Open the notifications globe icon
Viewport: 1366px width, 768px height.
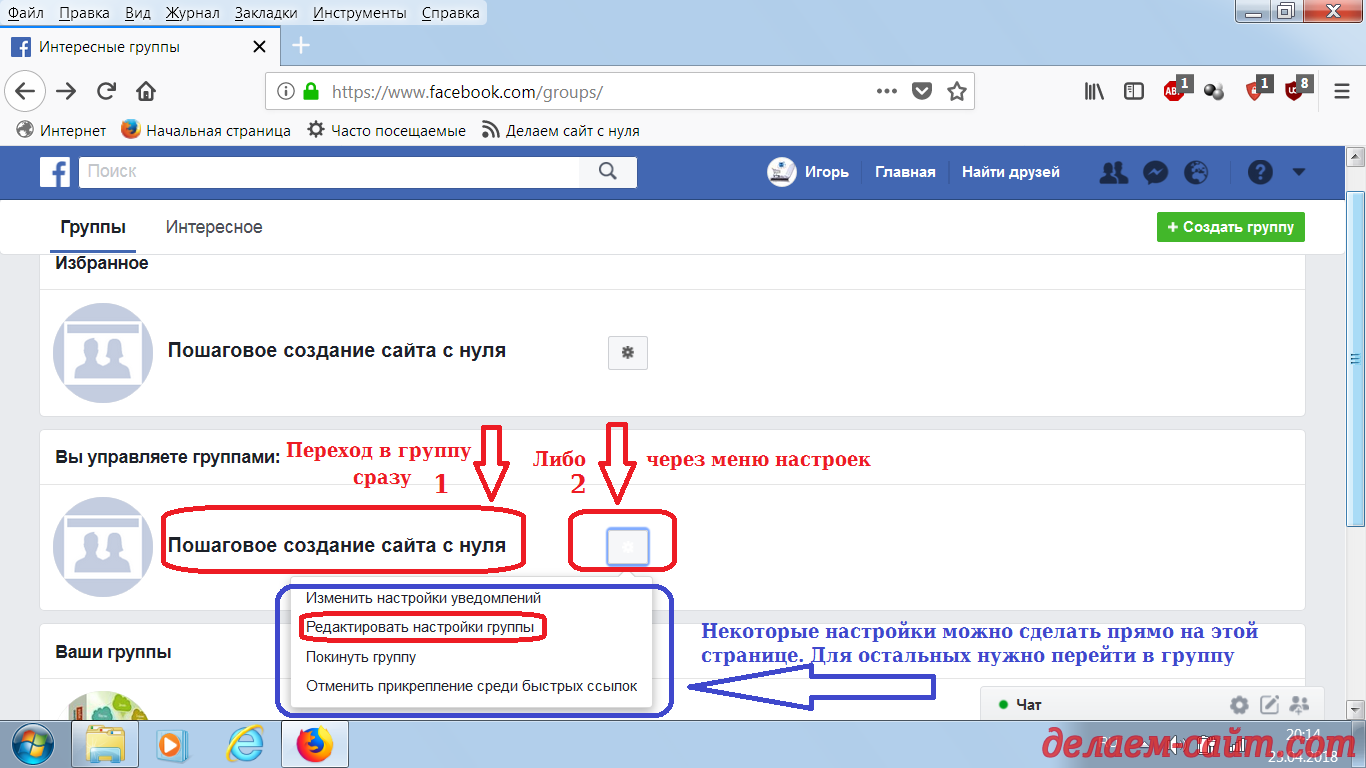(1195, 172)
